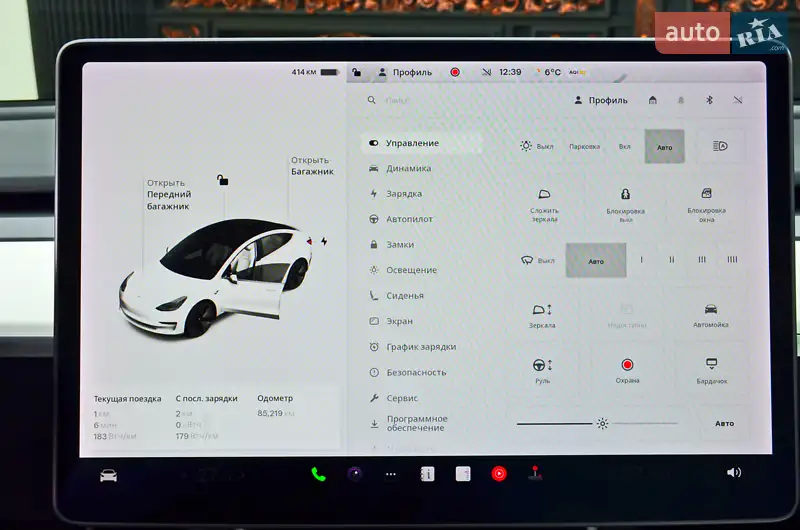Tap the unlock padlock above the car
Image resolution: width=800 pixels, height=530 pixels.
coord(222,180)
